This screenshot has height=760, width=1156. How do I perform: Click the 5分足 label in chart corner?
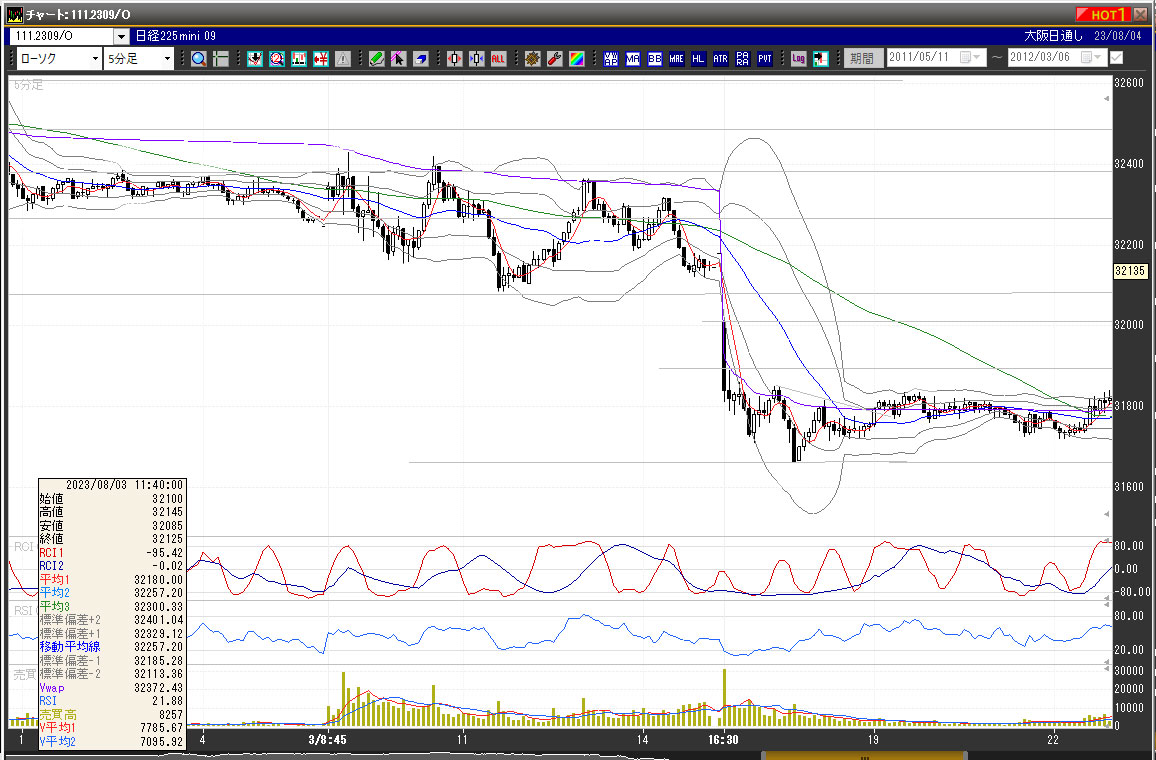[29, 85]
